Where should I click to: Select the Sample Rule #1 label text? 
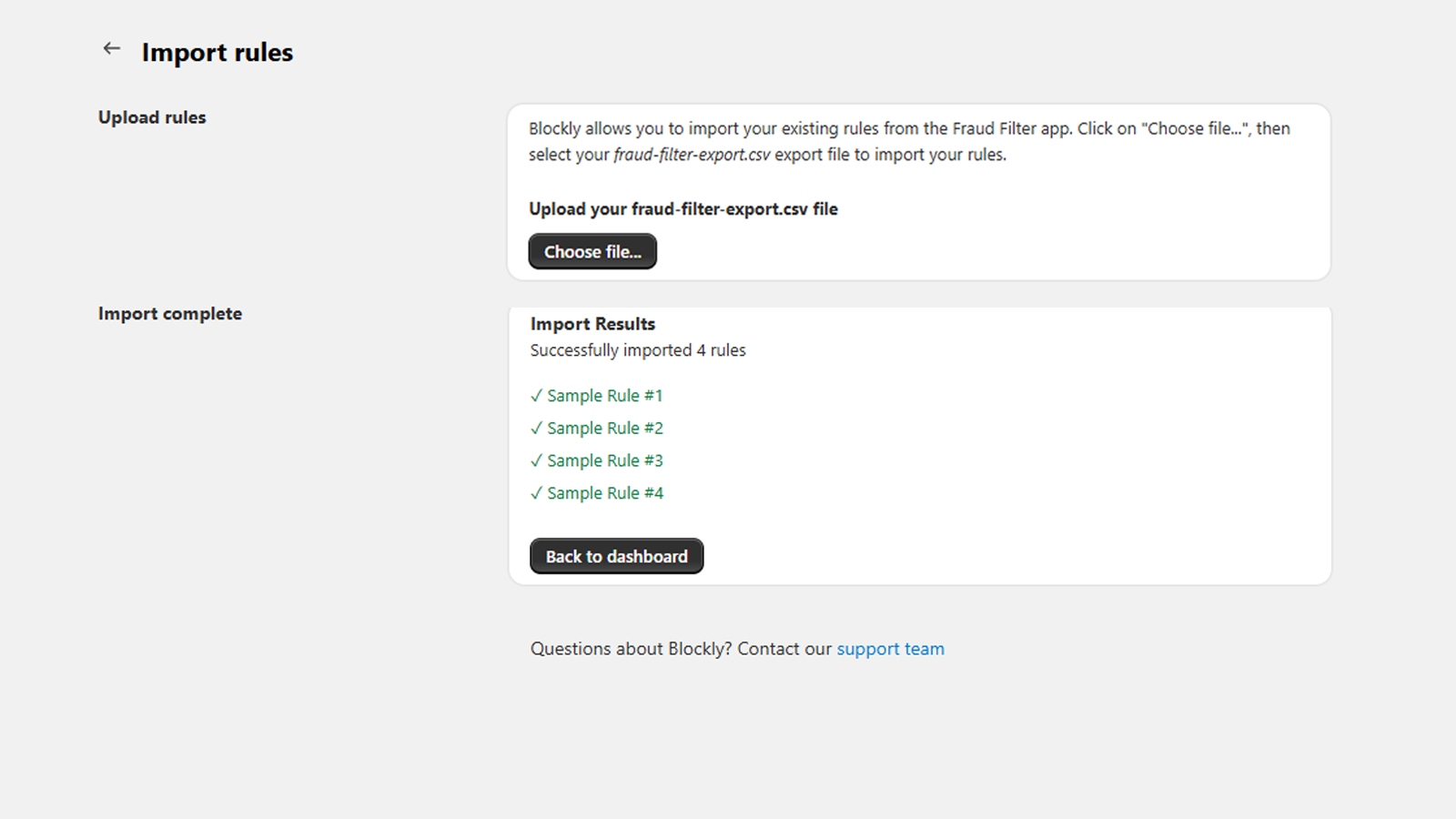605,396
